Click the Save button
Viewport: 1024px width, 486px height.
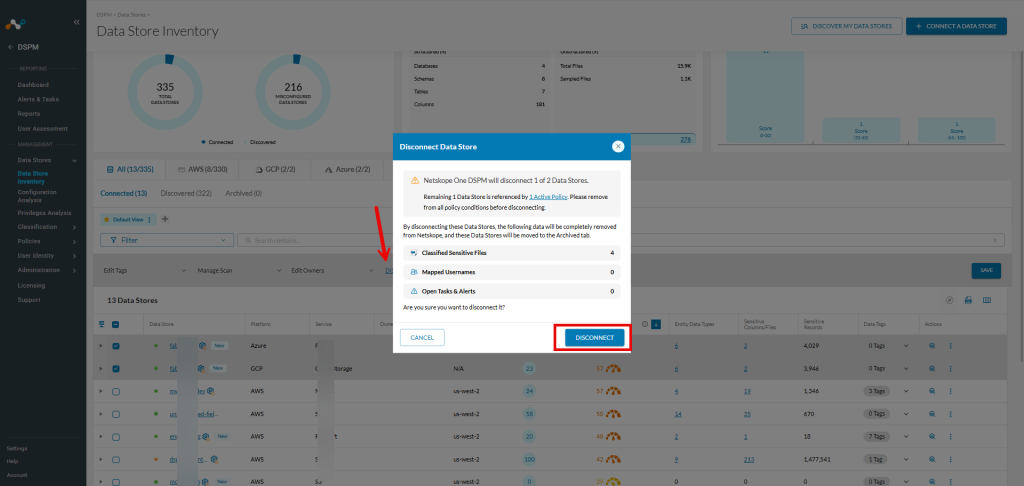pos(986,270)
